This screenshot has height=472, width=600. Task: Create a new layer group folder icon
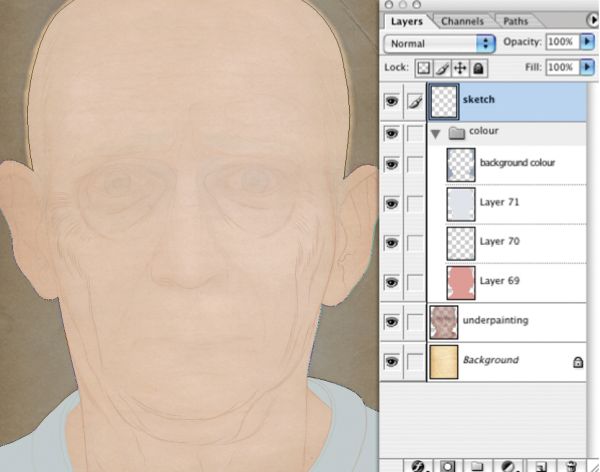click(477, 466)
